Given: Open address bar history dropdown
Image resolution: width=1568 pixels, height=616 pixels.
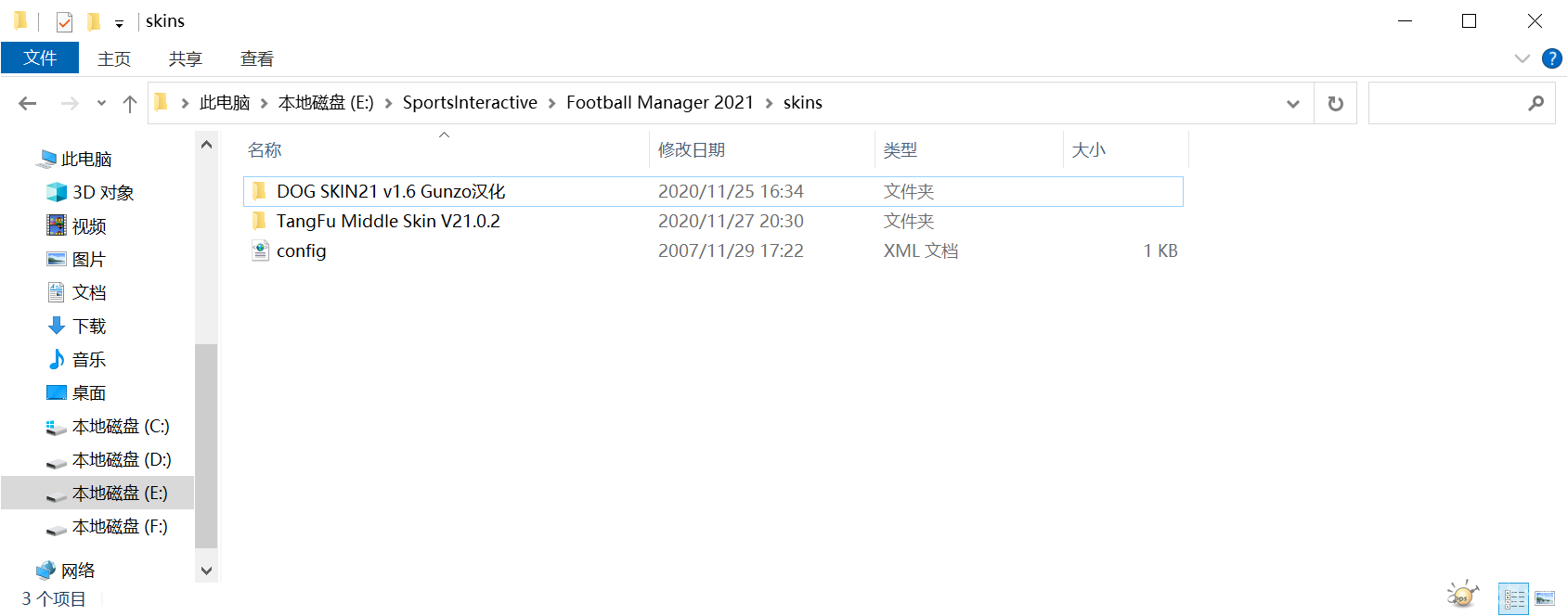Looking at the screenshot, I should pos(1292,104).
